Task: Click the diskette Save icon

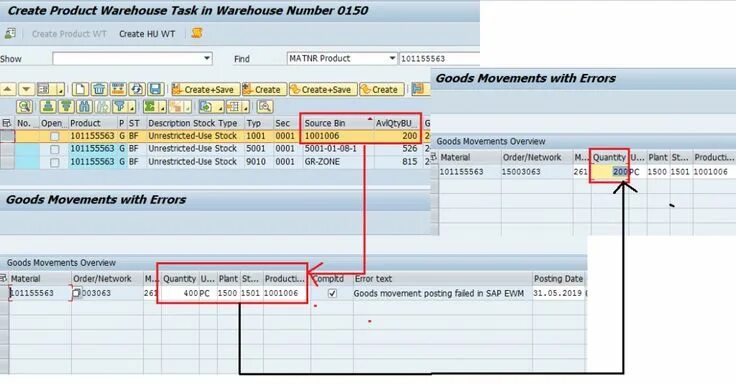Action: (x=155, y=89)
